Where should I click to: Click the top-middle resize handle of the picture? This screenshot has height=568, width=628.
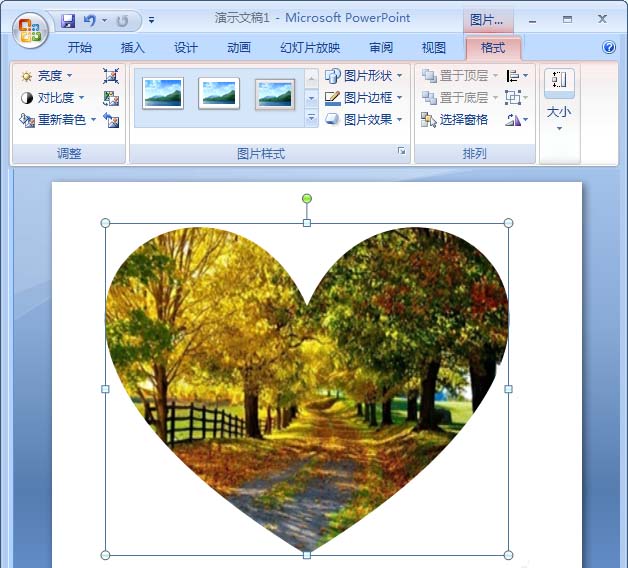pyautogui.click(x=307, y=223)
